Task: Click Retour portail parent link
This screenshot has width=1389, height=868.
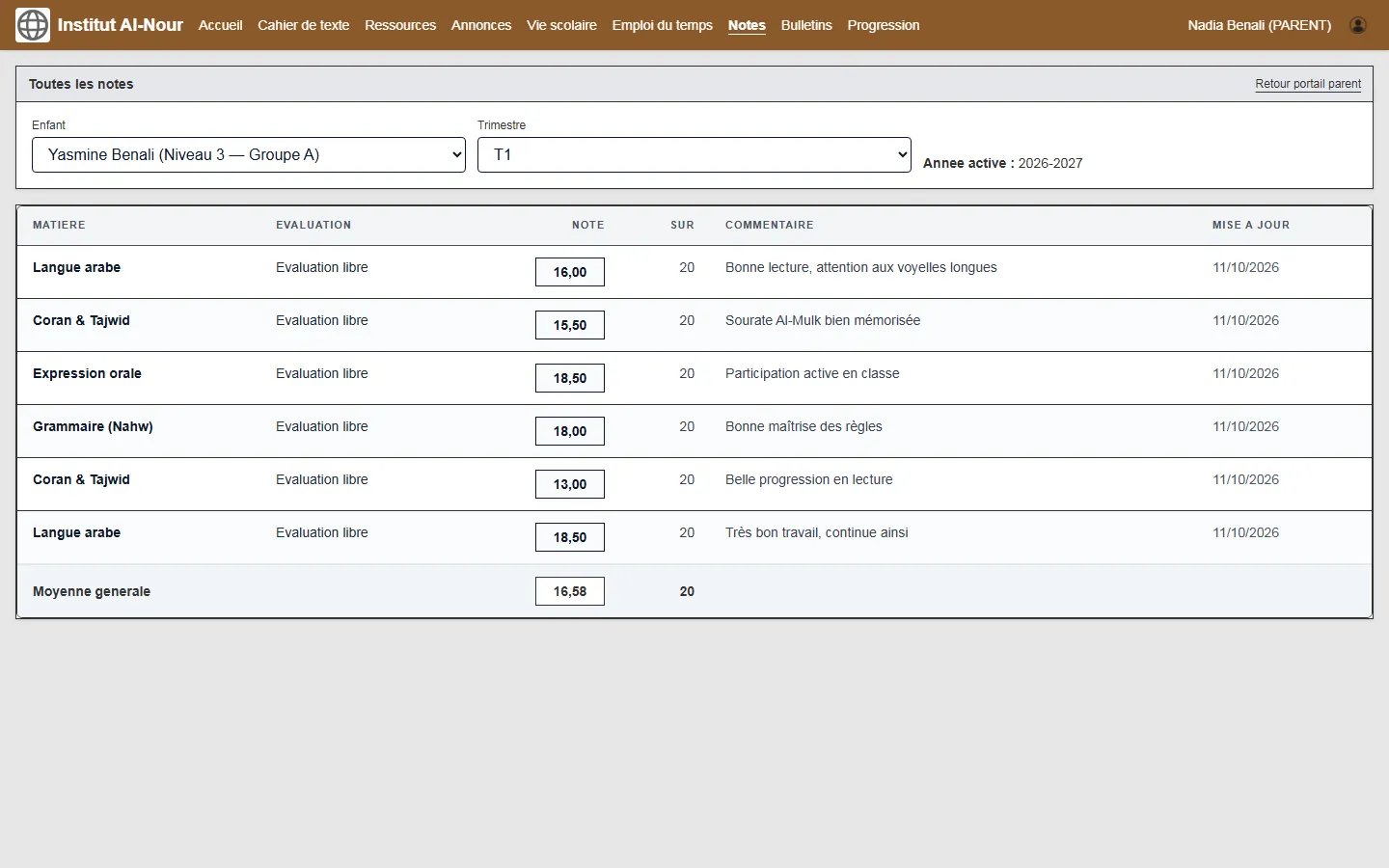Action: pyautogui.click(x=1308, y=84)
